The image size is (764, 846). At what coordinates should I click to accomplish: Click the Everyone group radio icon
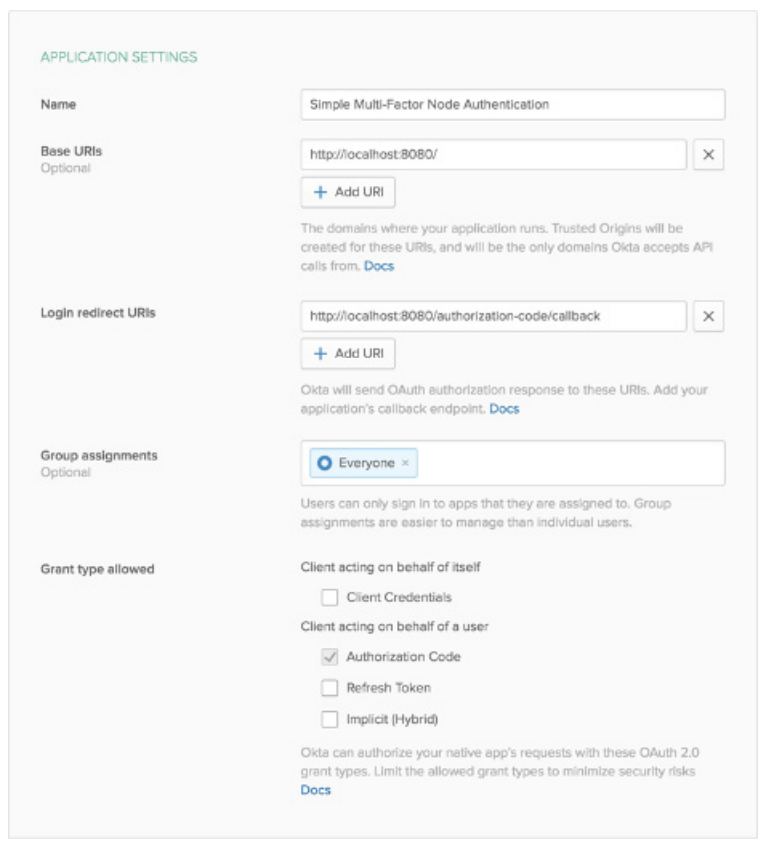pos(324,464)
